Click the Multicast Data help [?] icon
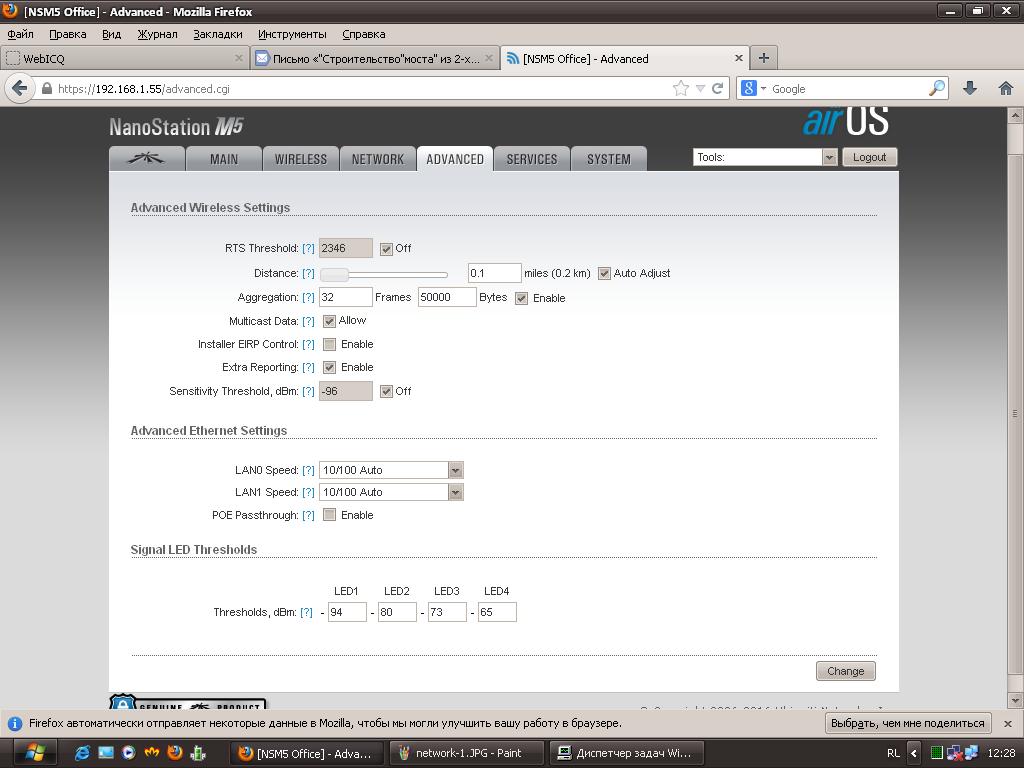The image size is (1024, 768). click(x=308, y=321)
